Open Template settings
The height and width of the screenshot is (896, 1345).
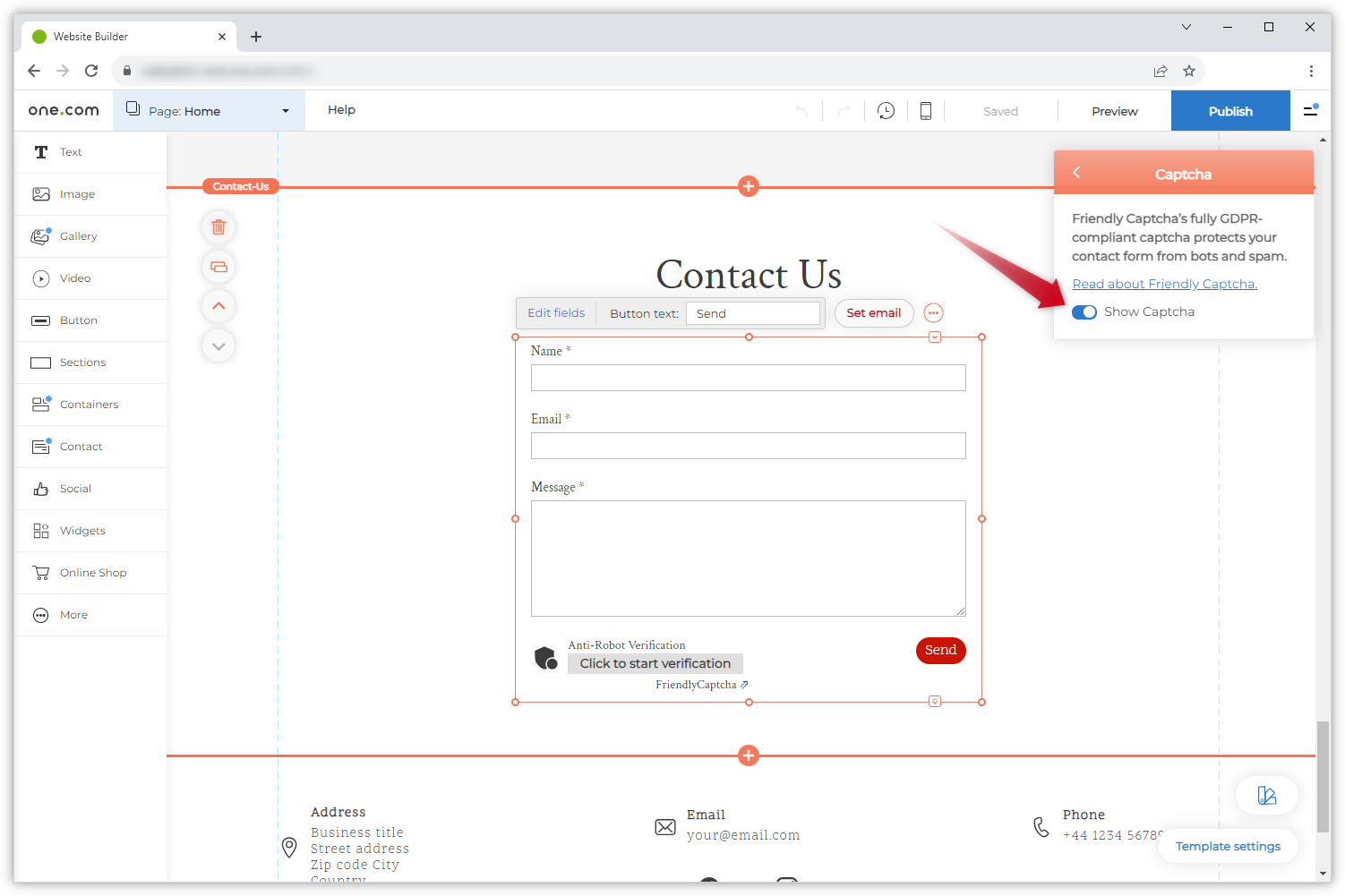(x=1228, y=847)
